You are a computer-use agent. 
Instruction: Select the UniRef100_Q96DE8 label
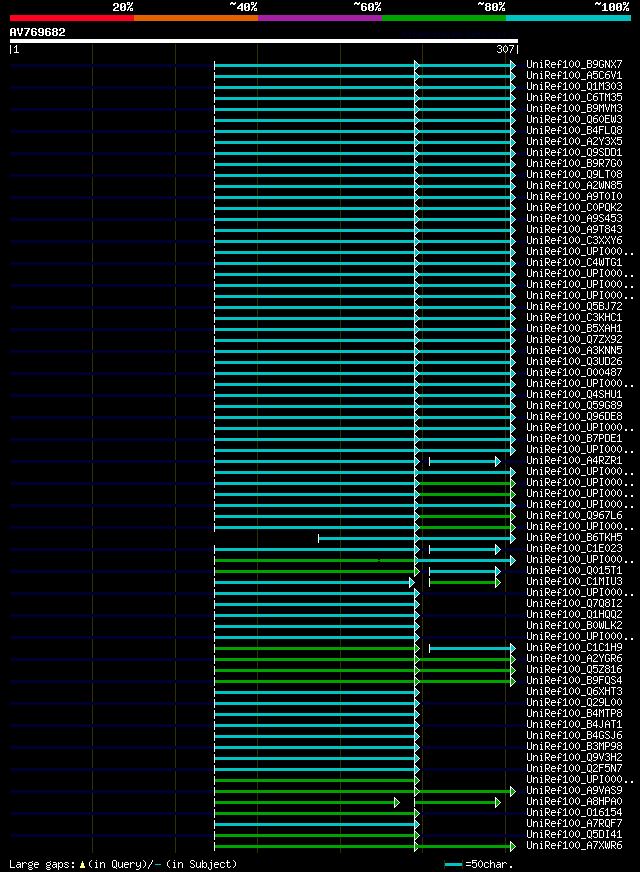coord(574,417)
